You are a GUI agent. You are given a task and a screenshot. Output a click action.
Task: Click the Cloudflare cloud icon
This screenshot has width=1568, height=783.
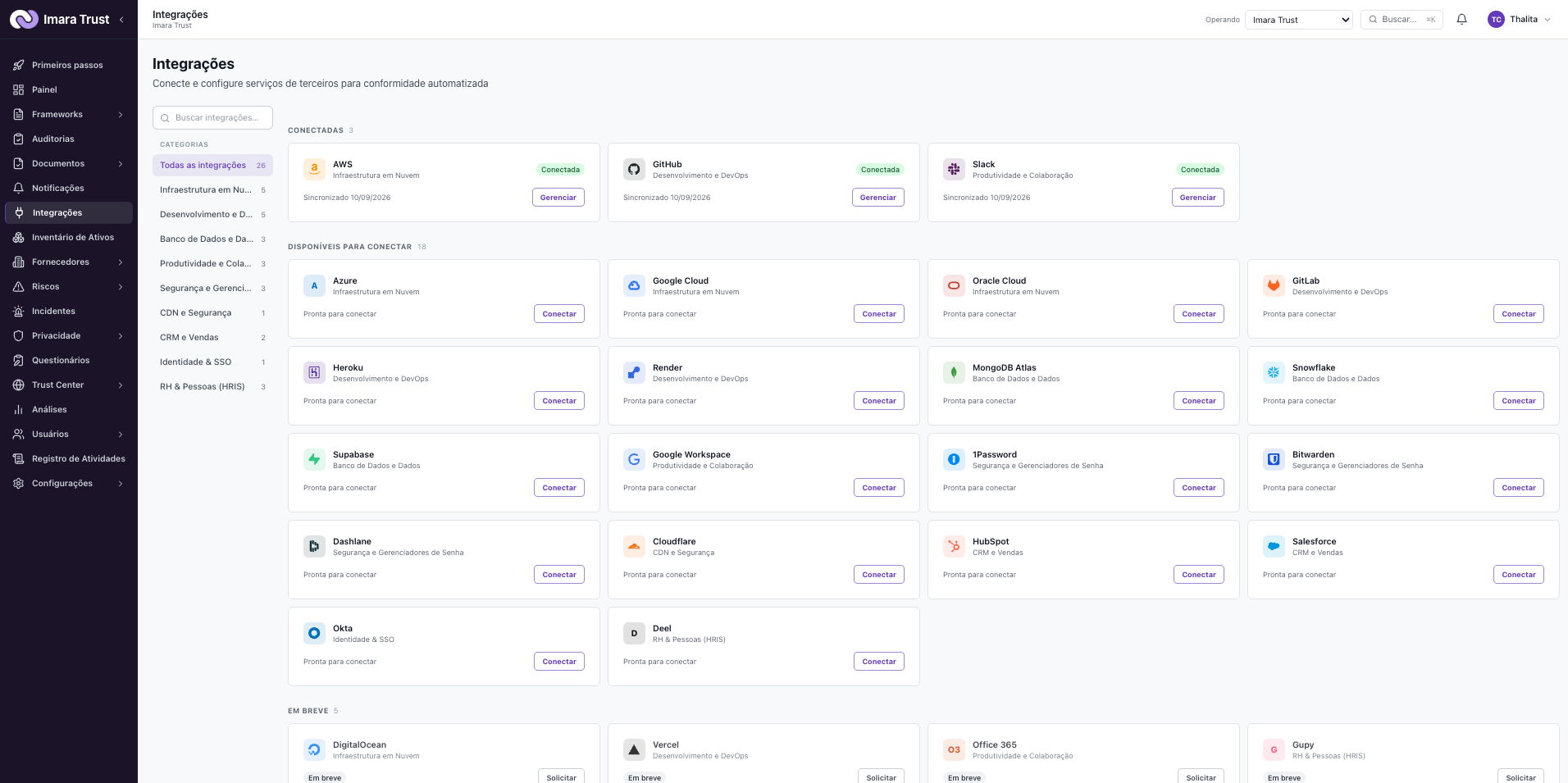click(x=634, y=547)
